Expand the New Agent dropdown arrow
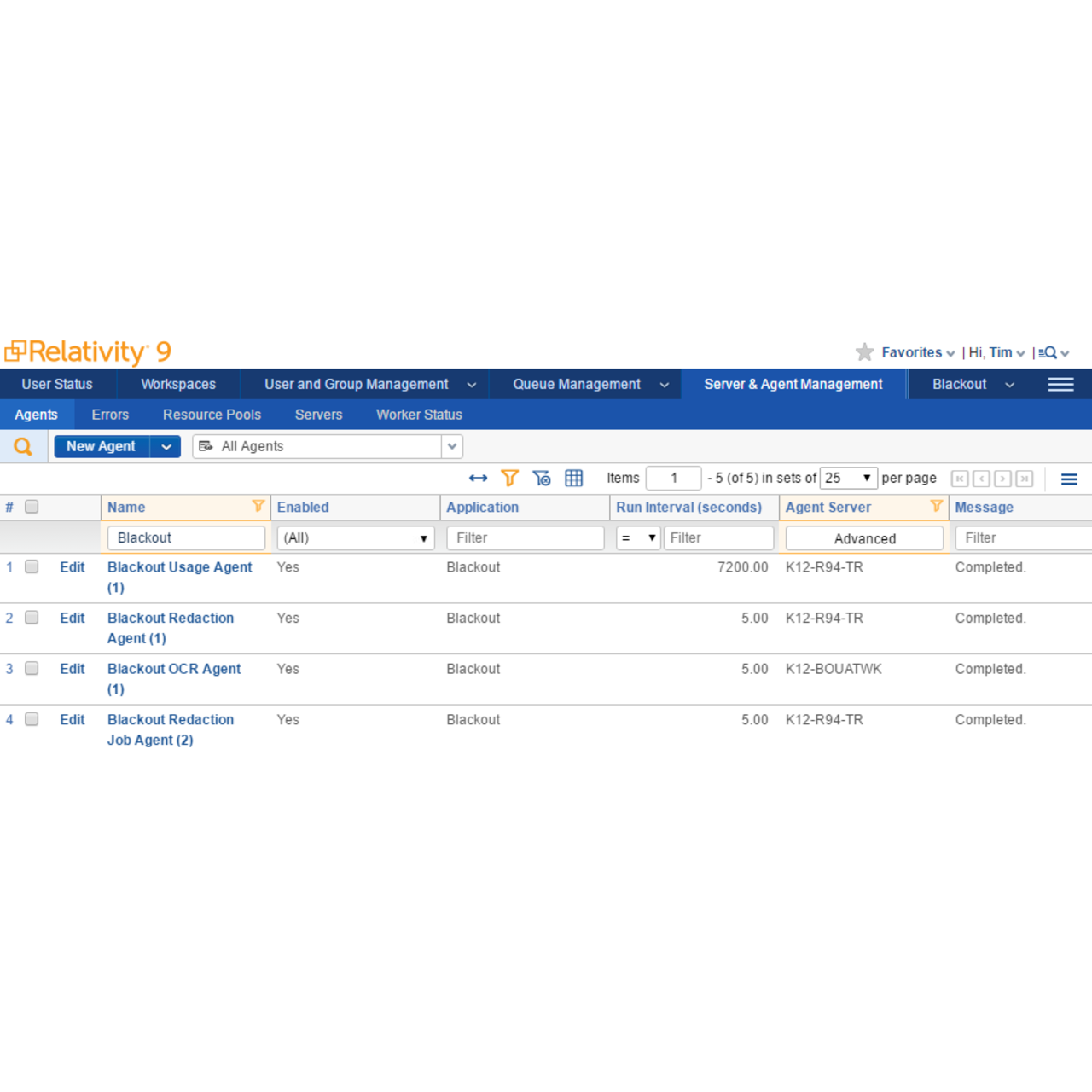 click(166, 446)
